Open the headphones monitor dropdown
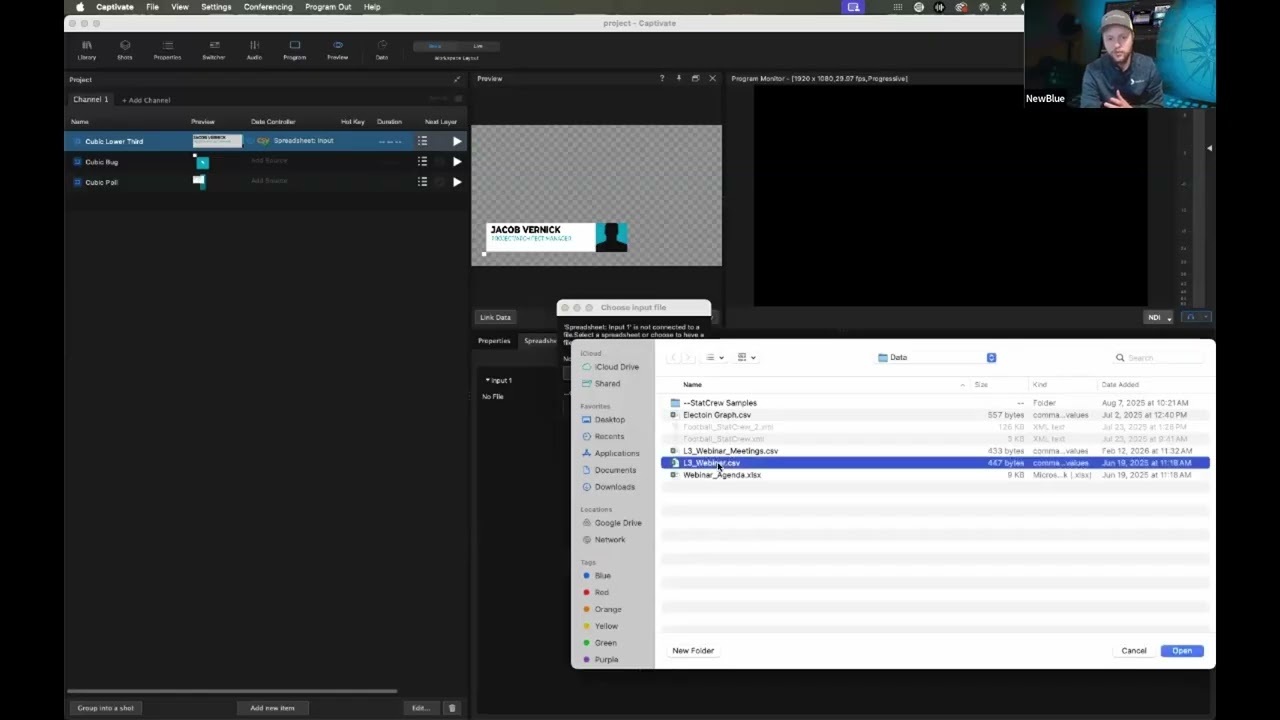The width and height of the screenshot is (1280, 720). coord(1195,317)
